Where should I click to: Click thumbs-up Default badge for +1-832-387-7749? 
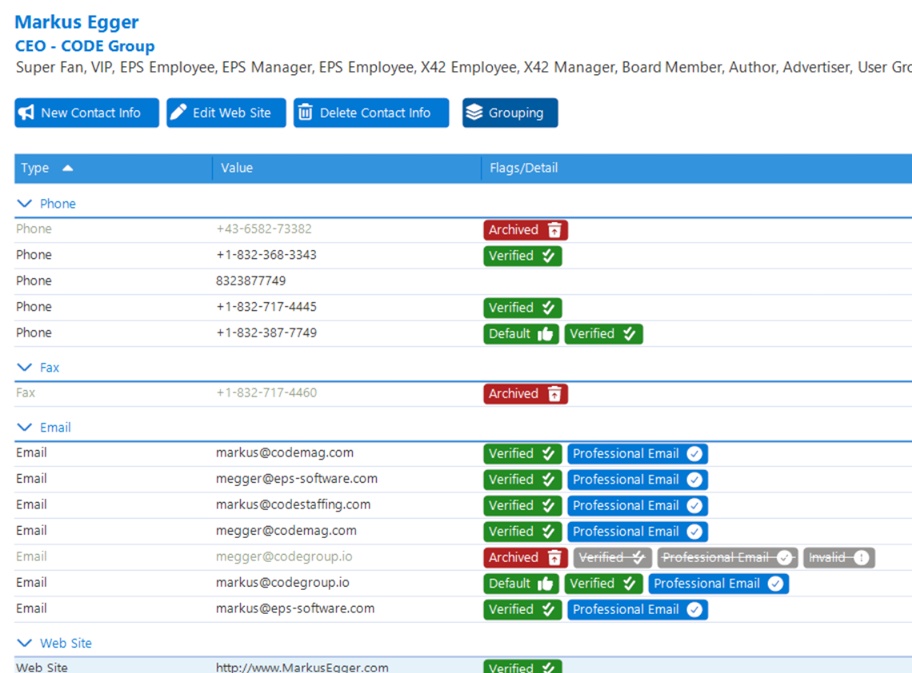(x=521, y=334)
